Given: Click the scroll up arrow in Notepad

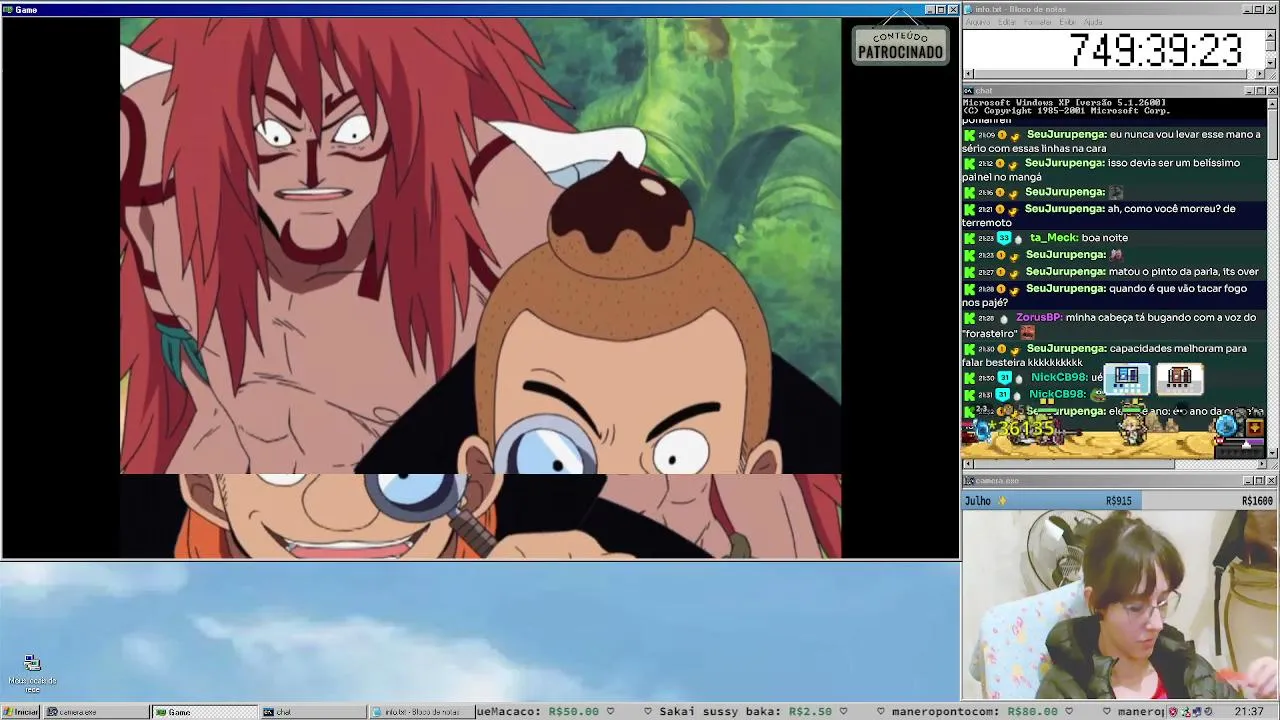Looking at the screenshot, I should [x=1271, y=35].
